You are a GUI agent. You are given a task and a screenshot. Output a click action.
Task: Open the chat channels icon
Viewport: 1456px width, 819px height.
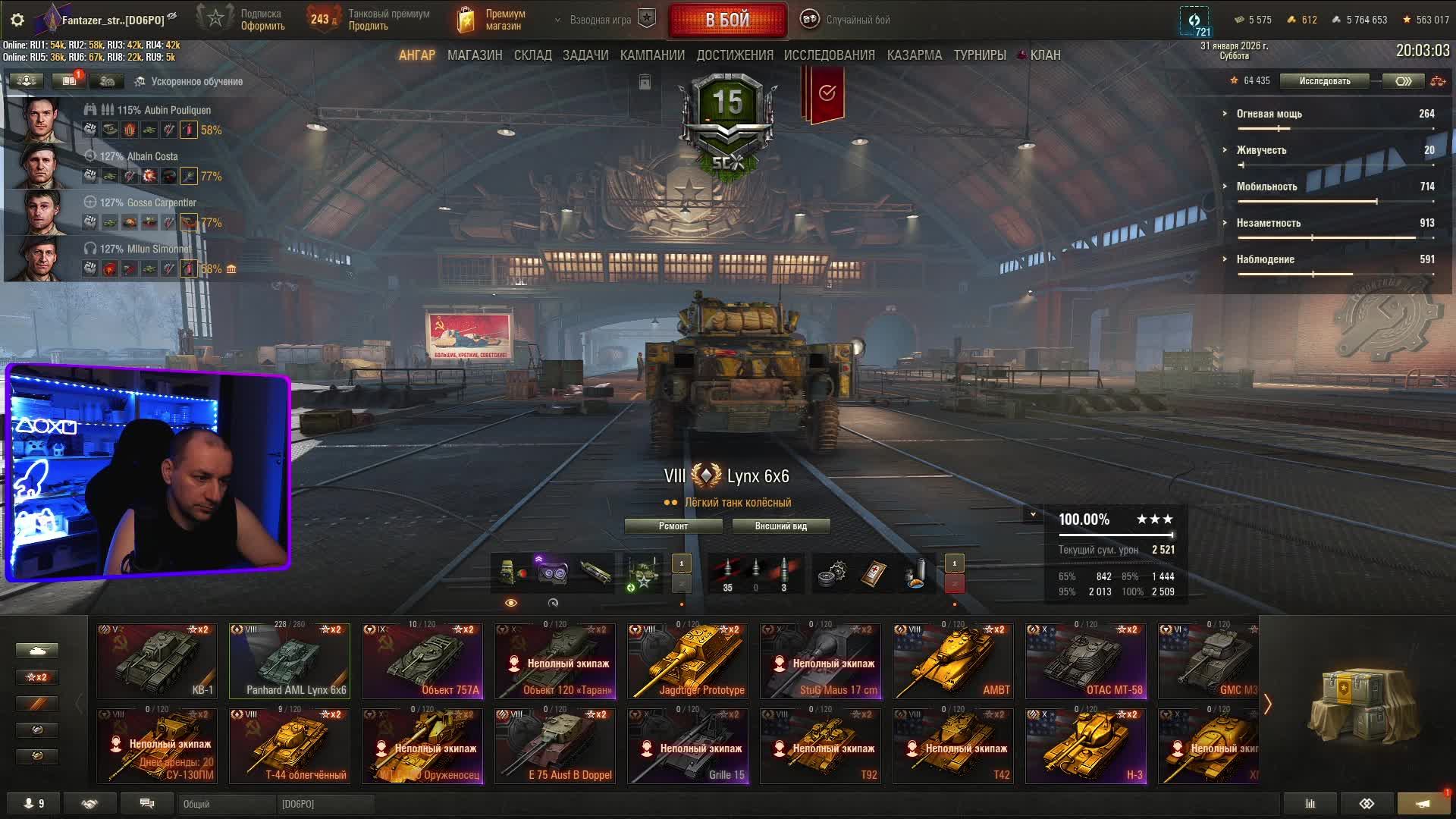tap(147, 803)
